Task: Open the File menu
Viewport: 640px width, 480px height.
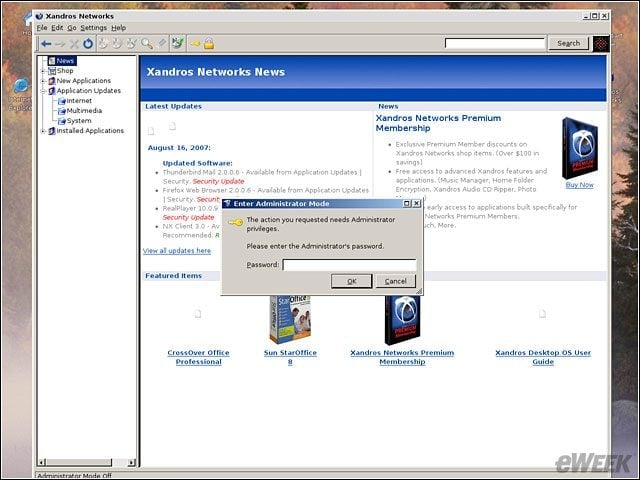Action: click(x=42, y=28)
